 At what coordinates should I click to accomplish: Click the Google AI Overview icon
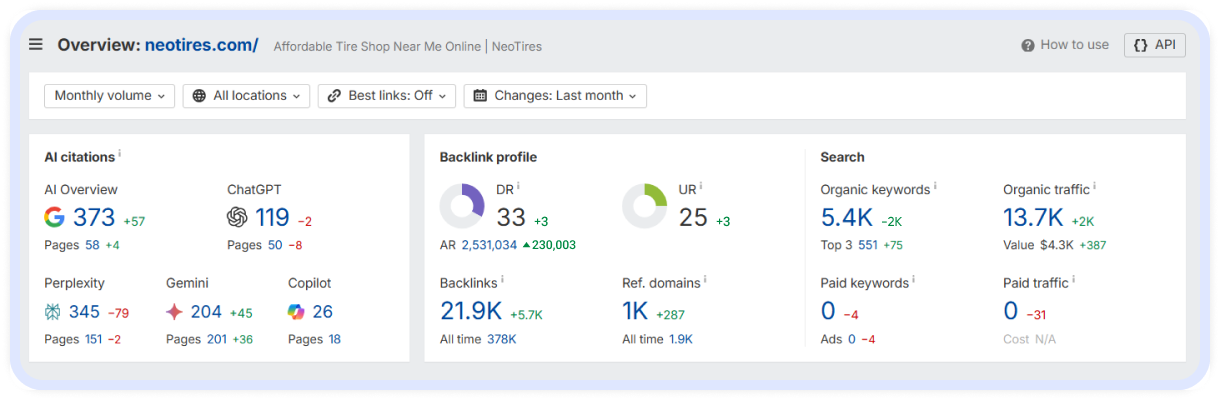pyautogui.click(x=54, y=217)
